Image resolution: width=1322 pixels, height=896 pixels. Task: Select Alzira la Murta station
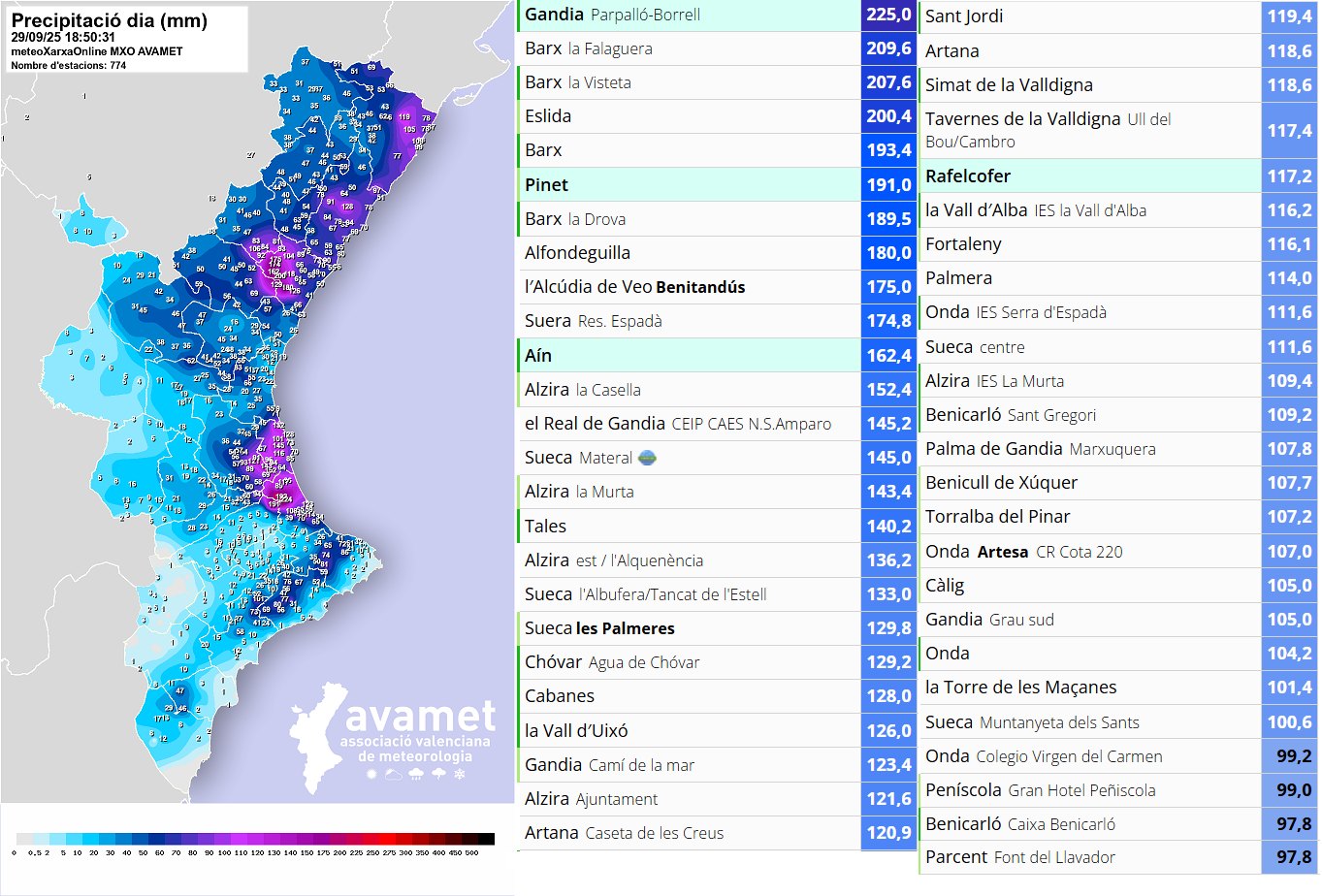pyautogui.click(x=716, y=492)
